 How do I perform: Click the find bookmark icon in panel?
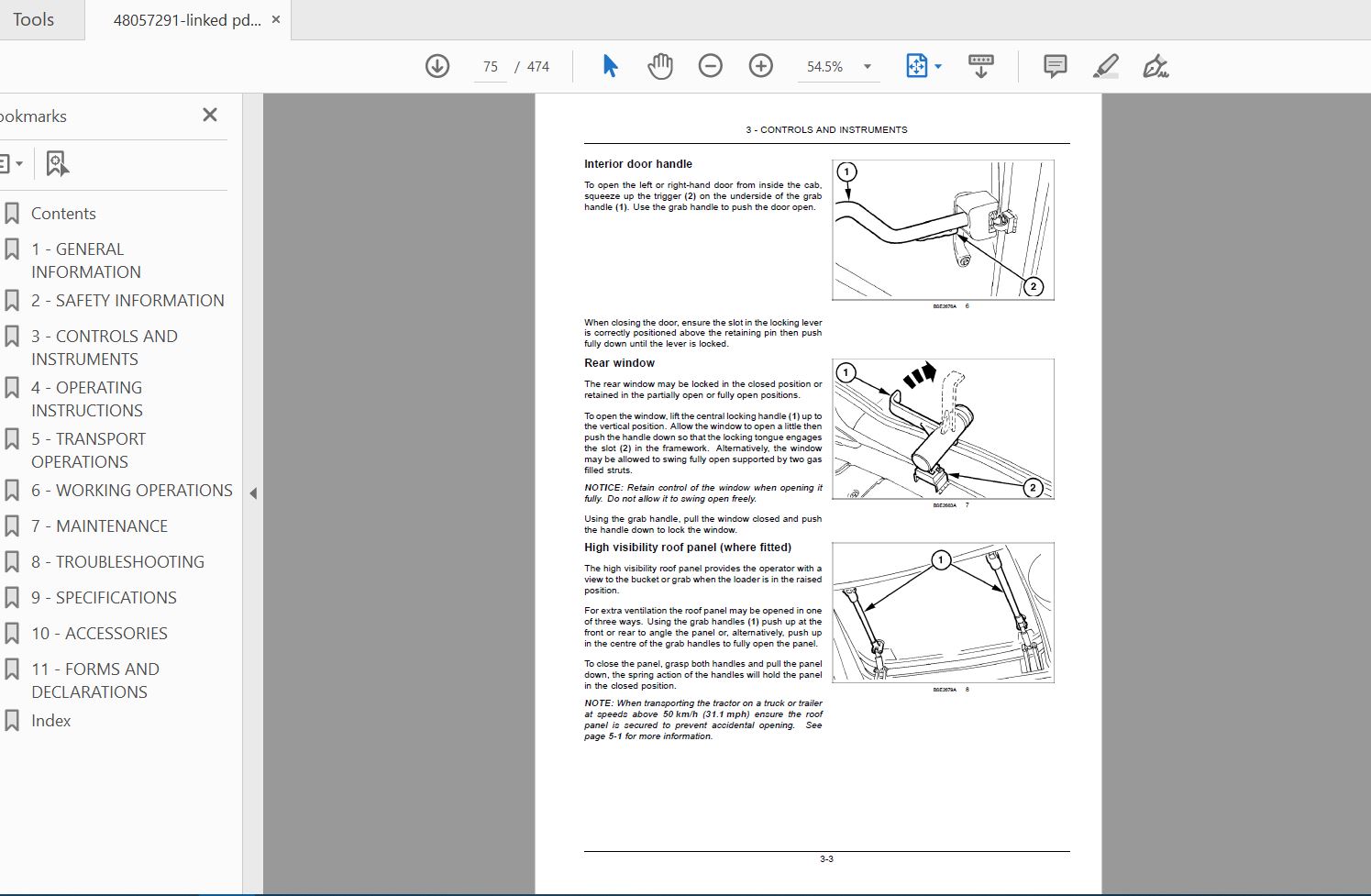tap(57, 164)
